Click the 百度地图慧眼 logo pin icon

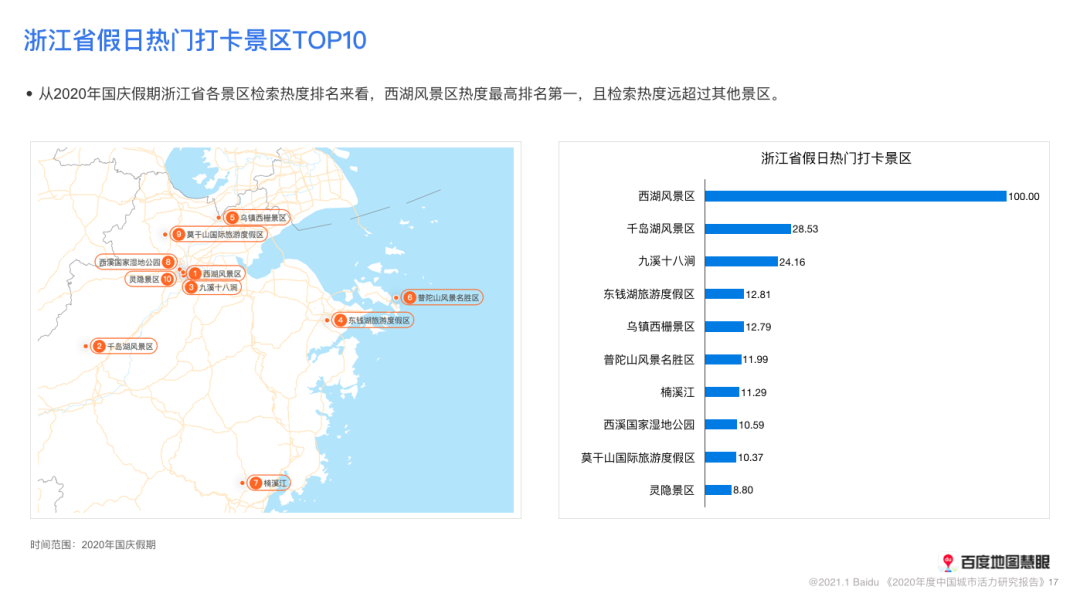coord(948,563)
